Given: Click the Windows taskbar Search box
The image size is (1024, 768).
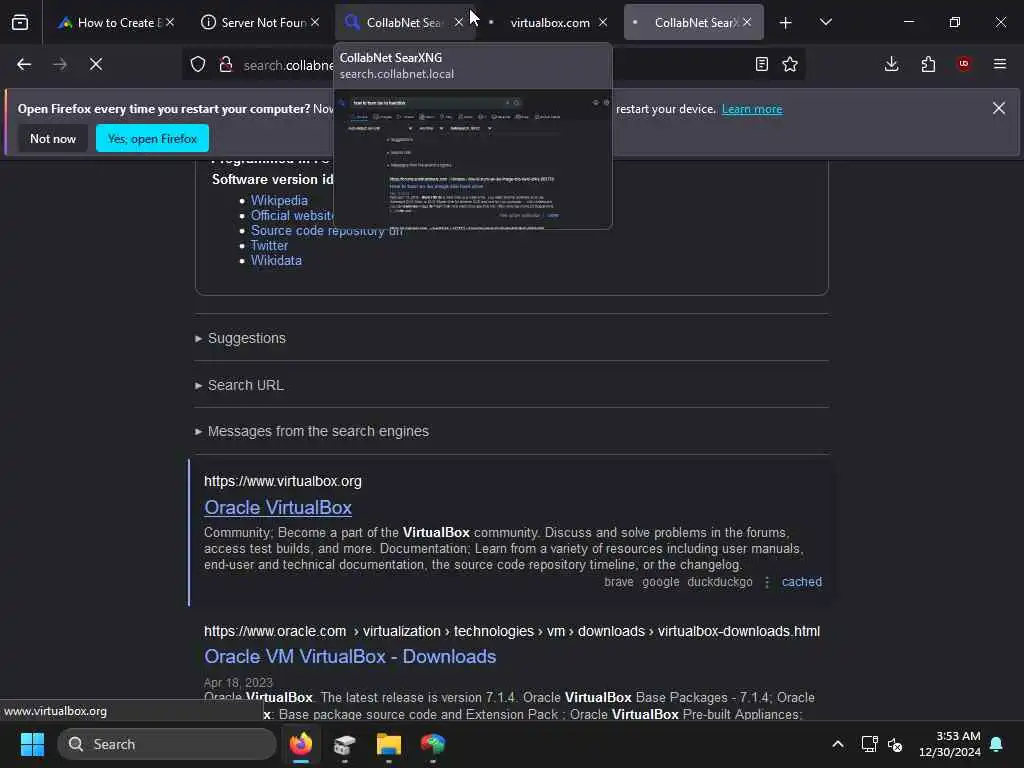Looking at the screenshot, I should click(167, 744).
